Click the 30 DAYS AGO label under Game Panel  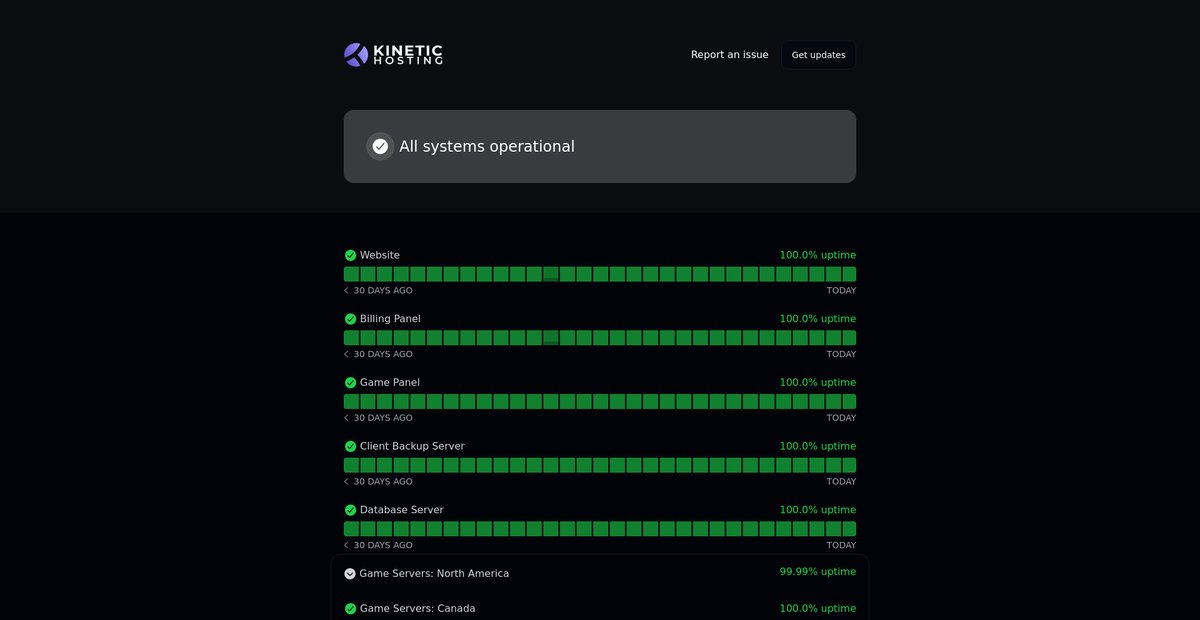[x=383, y=418]
